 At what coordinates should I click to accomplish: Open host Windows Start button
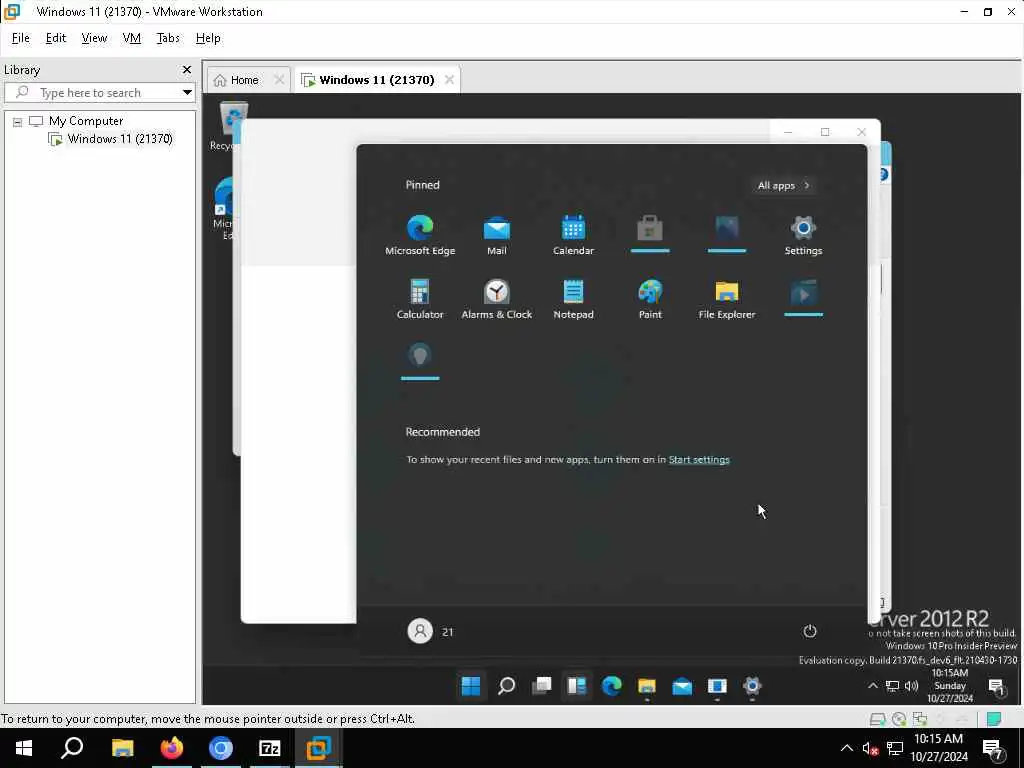click(24, 748)
